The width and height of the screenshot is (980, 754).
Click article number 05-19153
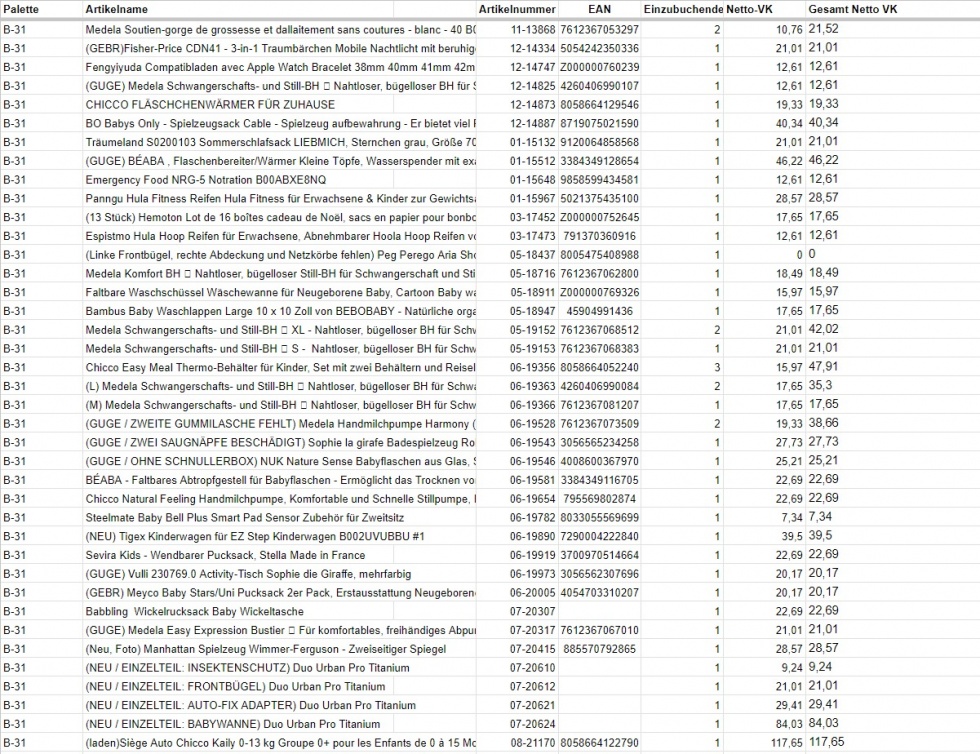532,348
